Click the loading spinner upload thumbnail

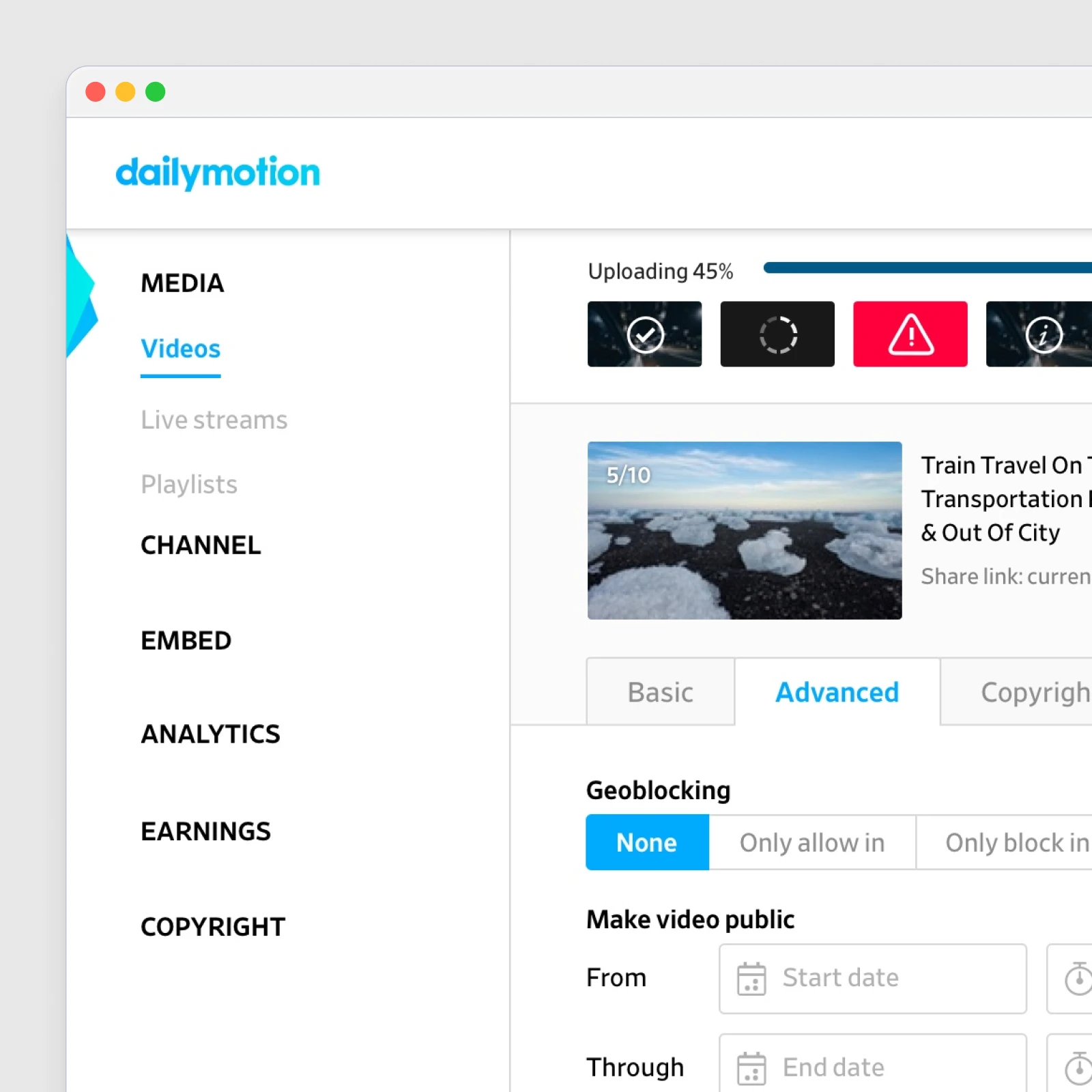tap(777, 334)
